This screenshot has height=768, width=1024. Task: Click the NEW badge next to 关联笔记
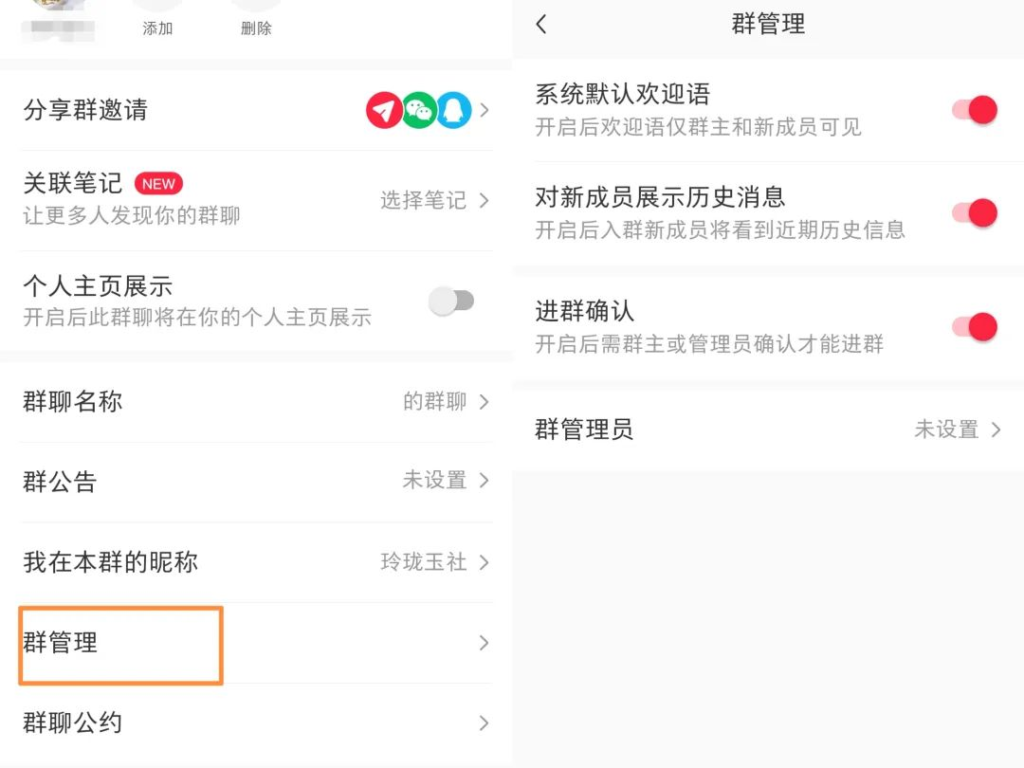(x=158, y=183)
